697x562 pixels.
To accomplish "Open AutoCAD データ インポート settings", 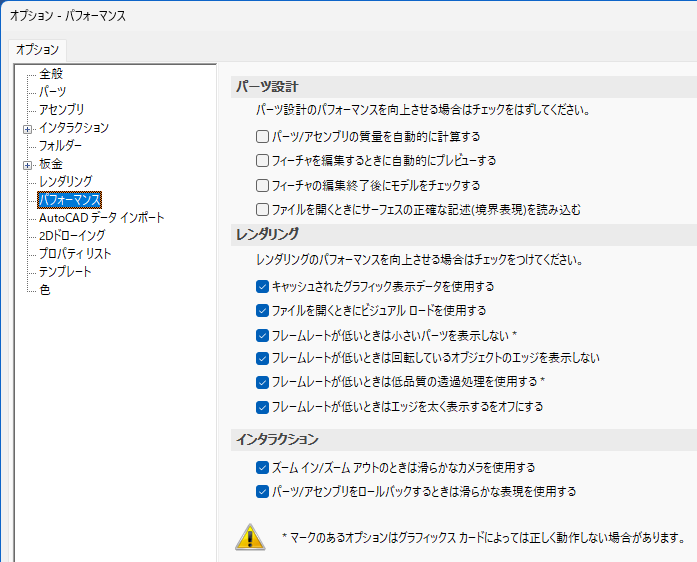I will [101, 218].
